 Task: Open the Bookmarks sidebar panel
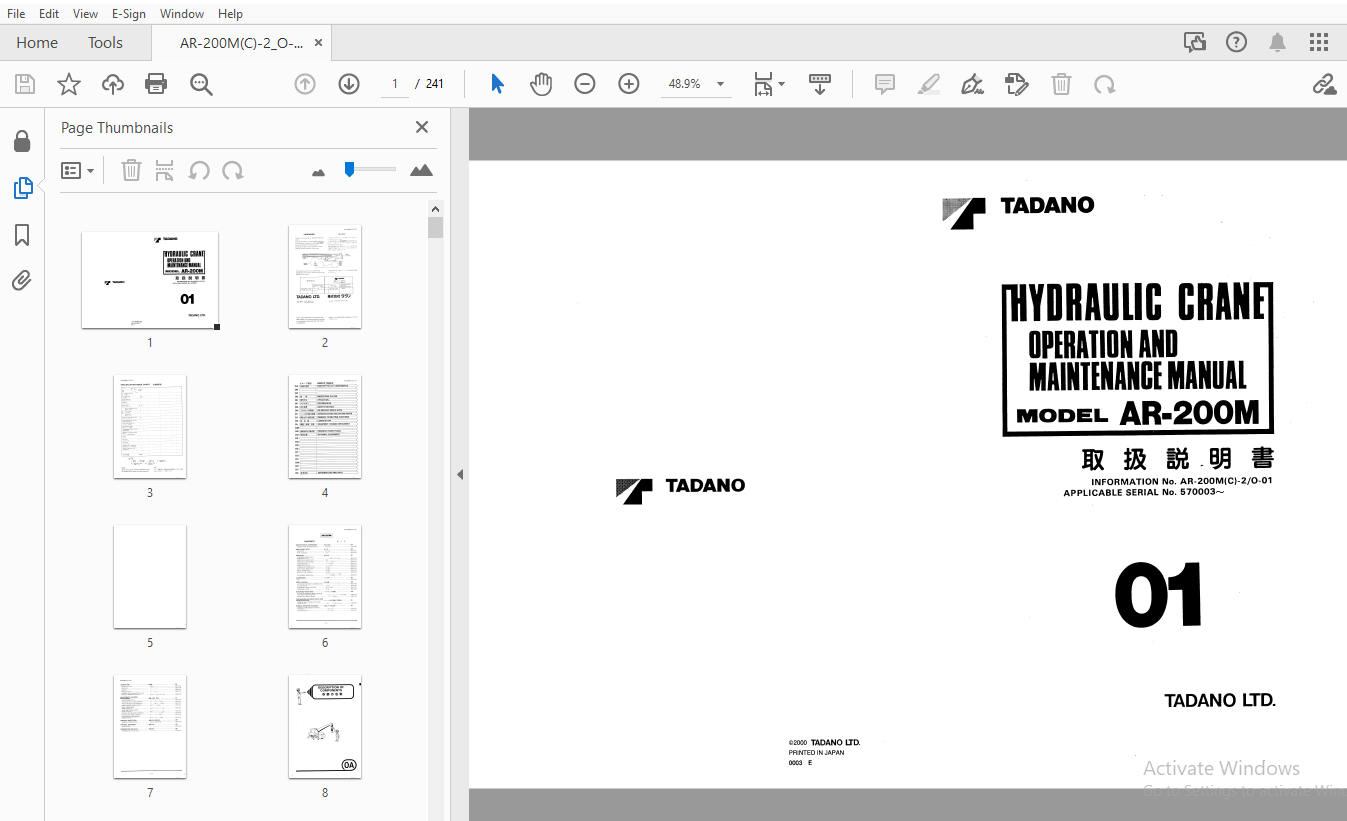22,235
